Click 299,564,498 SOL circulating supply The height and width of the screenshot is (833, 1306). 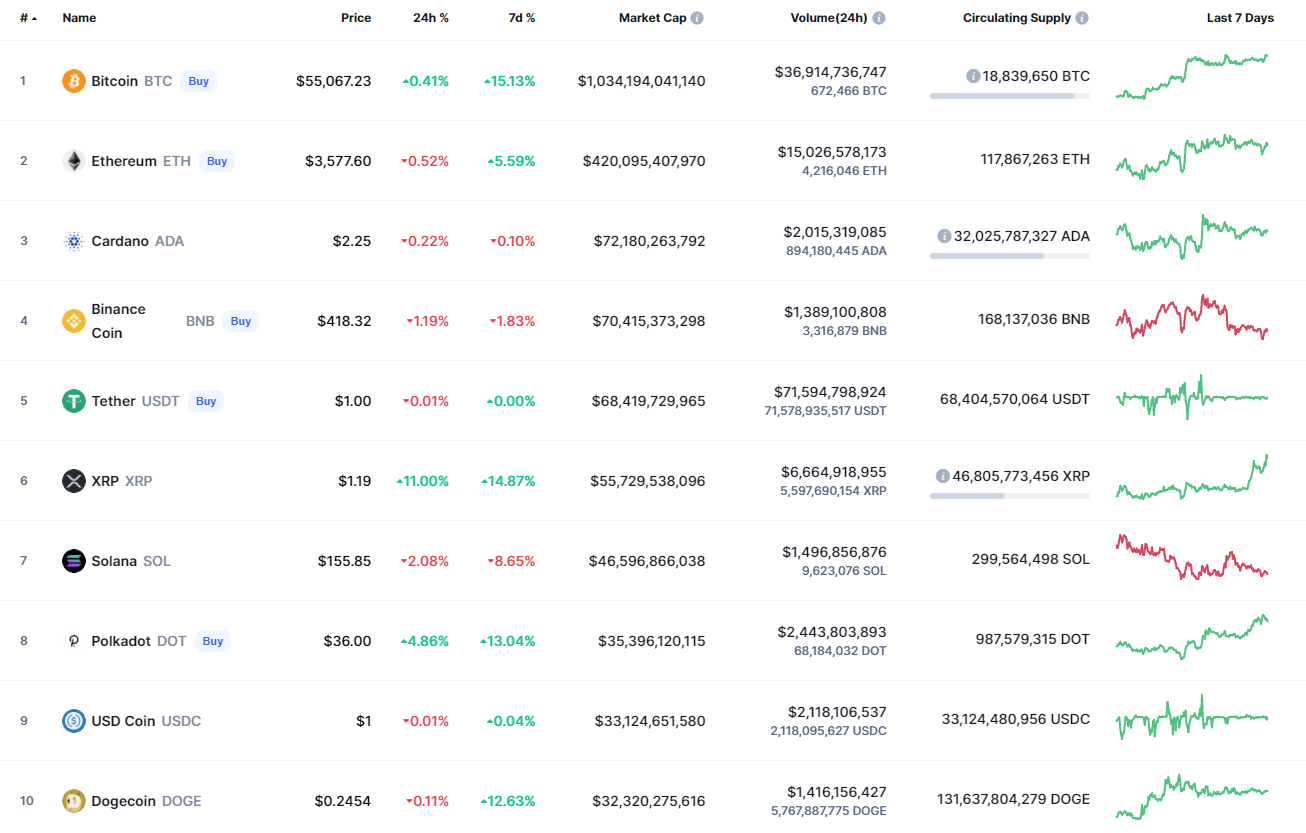[1031, 559]
